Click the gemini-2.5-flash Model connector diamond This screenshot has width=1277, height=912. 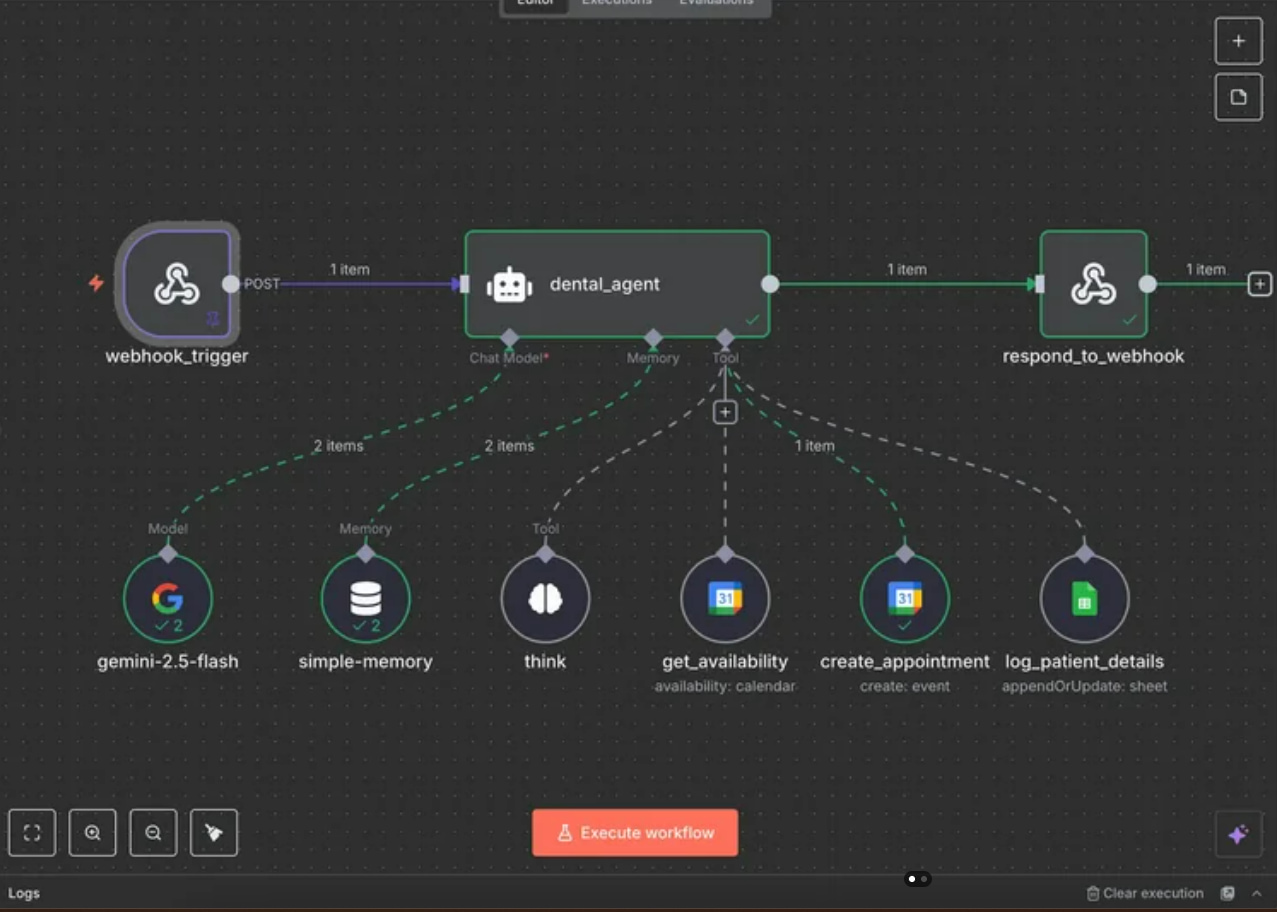(x=168, y=553)
